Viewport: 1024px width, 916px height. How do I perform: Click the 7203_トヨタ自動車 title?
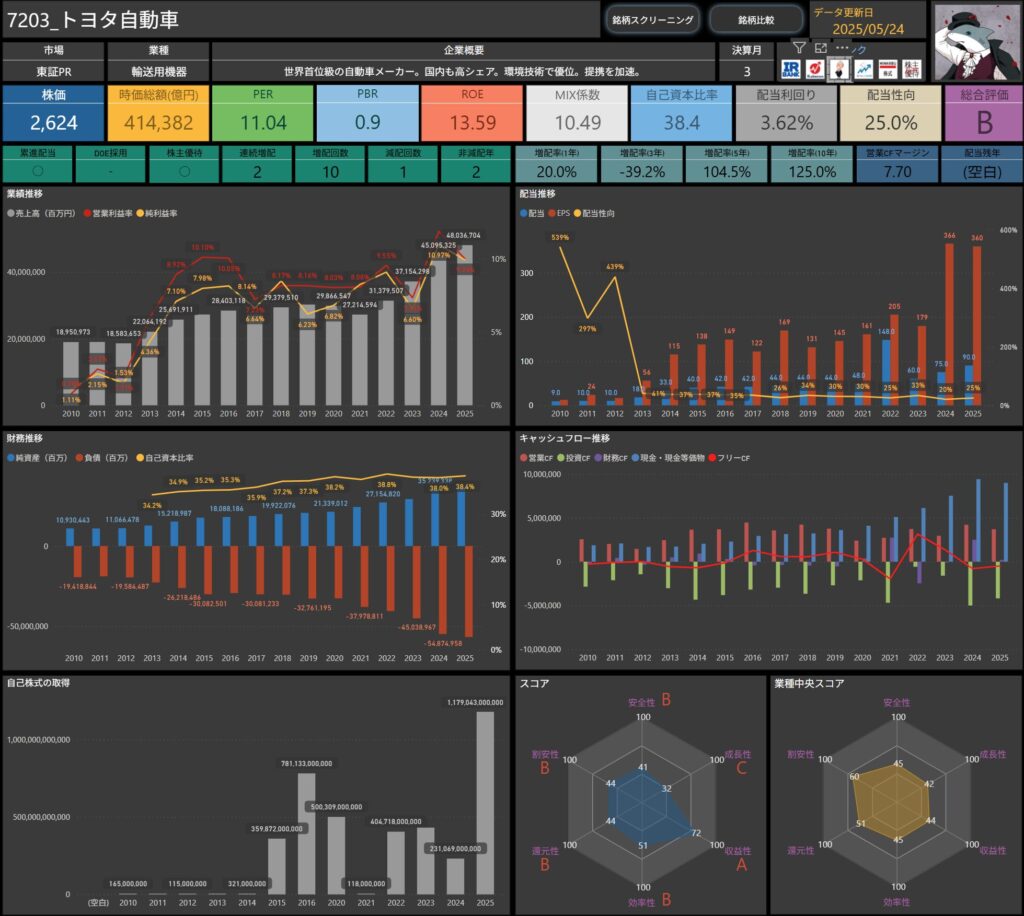point(93,20)
